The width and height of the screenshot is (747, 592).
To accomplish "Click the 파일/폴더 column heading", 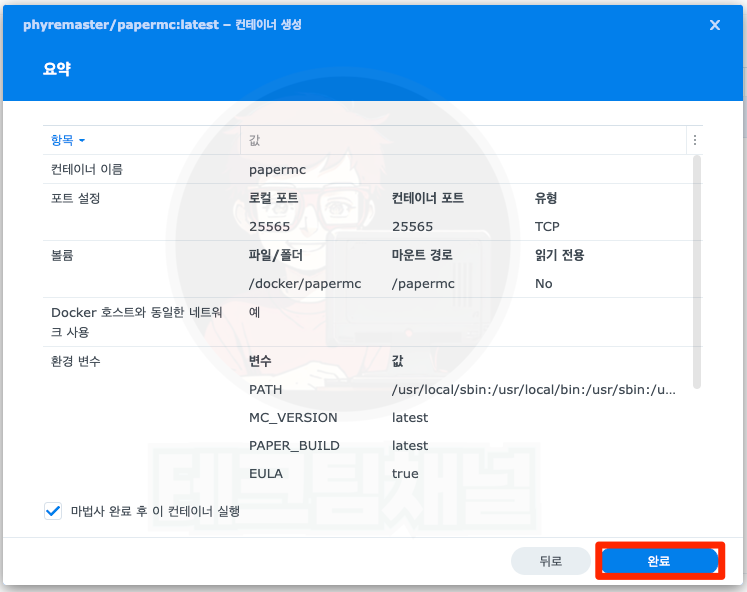I will (x=276, y=255).
